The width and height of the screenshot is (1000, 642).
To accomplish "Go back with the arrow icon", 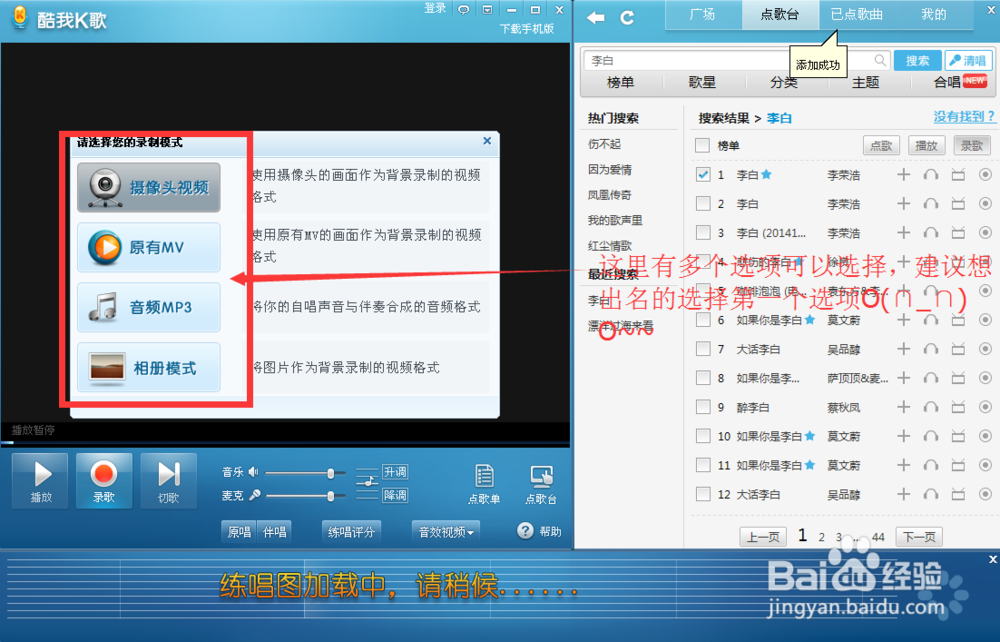I will coord(596,18).
